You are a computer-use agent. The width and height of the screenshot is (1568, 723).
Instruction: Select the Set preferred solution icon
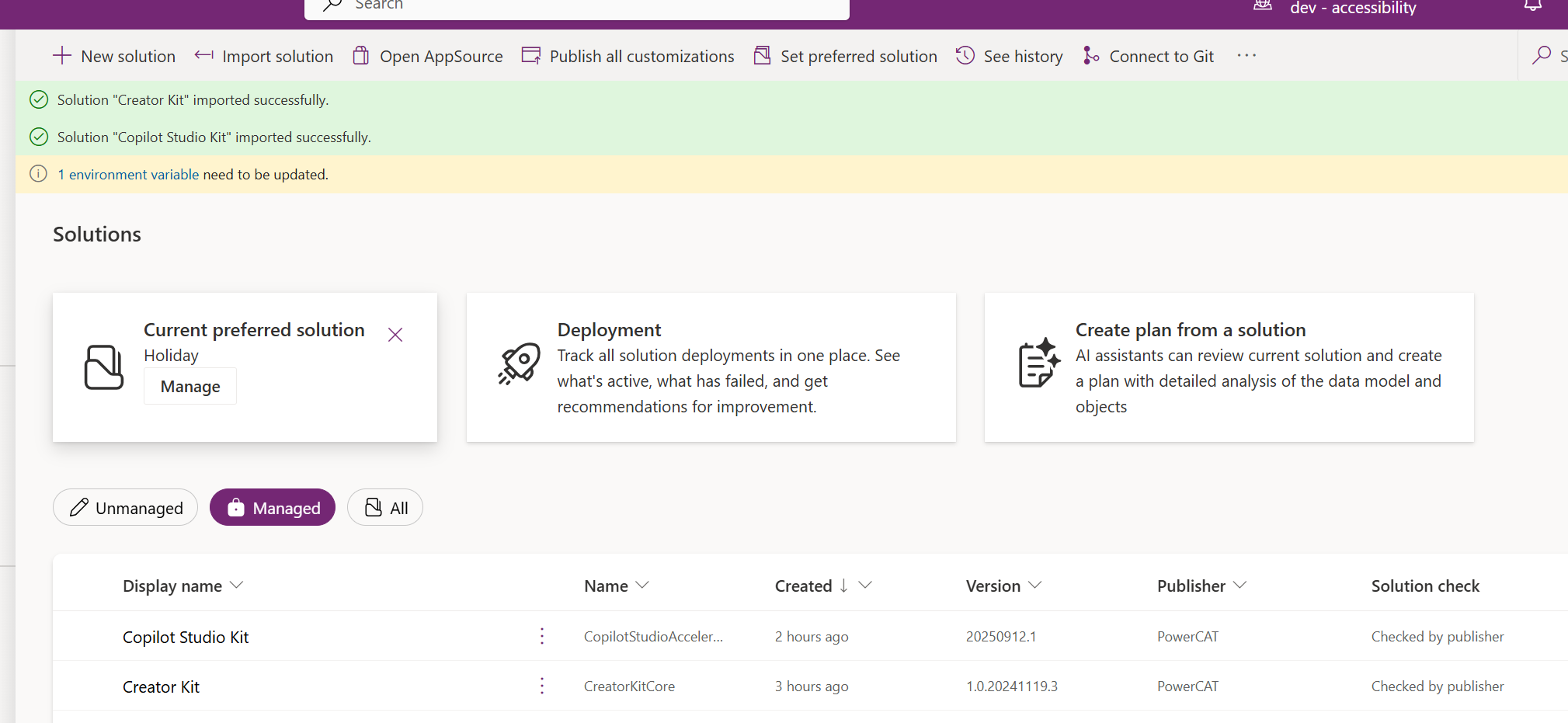[763, 55]
